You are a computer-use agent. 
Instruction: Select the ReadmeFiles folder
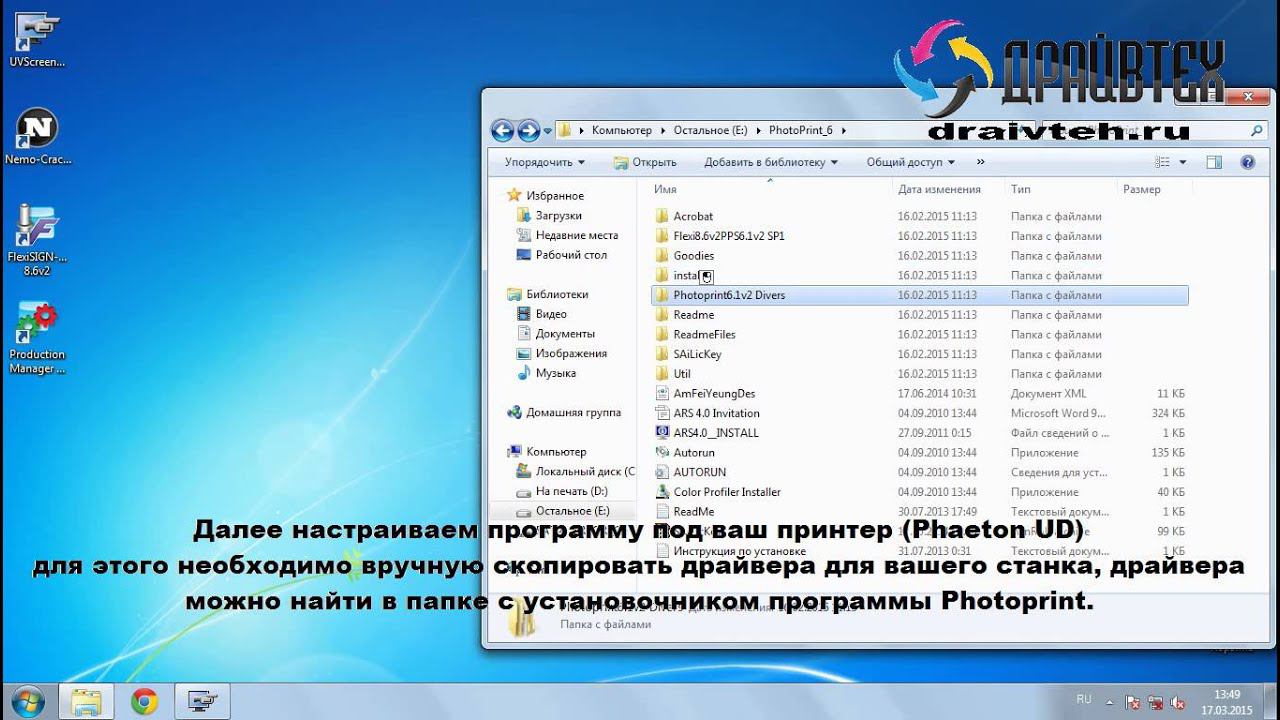pos(704,335)
